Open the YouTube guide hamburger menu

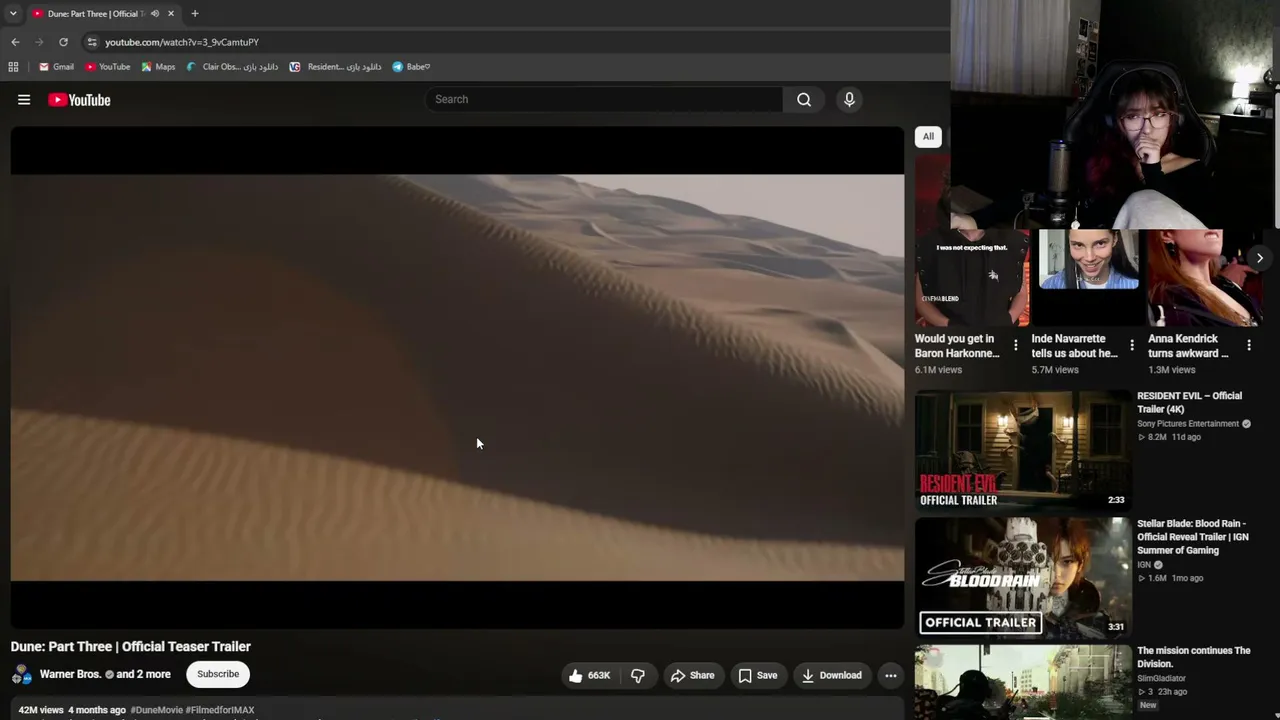[x=24, y=100]
